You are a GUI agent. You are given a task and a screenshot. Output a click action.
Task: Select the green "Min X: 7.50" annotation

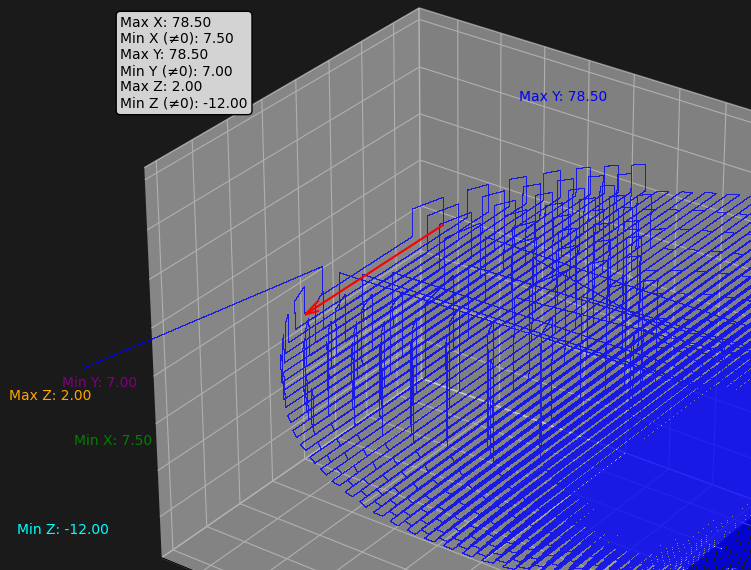[113, 441]
